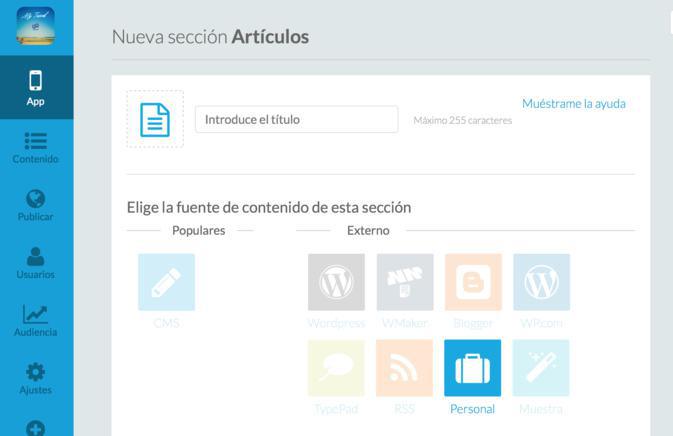This screenshot has width=673, height=436.
Task: Click the section document icon placeholder
Action: pyautogui.click(x=155, y=119)
